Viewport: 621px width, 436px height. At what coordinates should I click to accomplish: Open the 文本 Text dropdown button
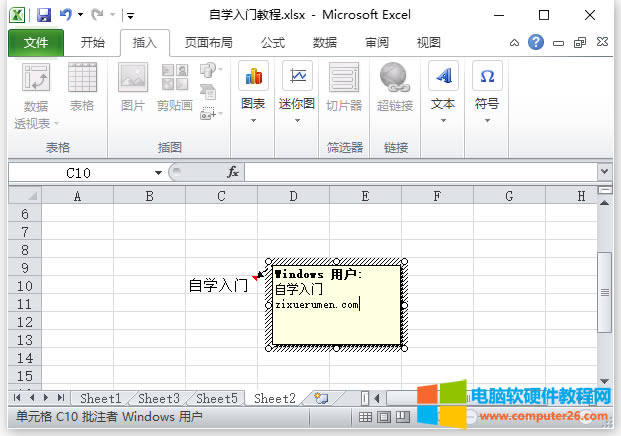coord(443,92)
